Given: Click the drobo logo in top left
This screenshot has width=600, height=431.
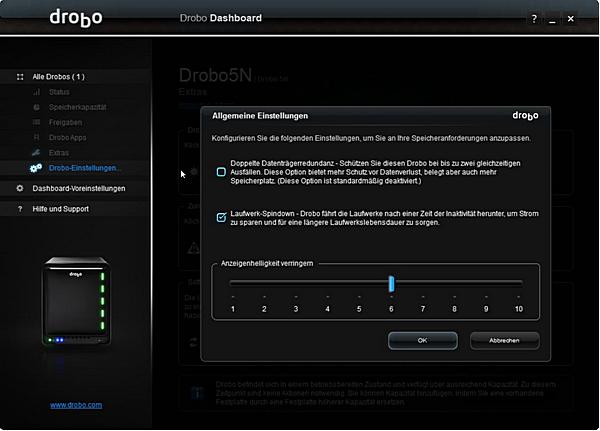Looking at the screenshot, I should (x=76, y=18).
